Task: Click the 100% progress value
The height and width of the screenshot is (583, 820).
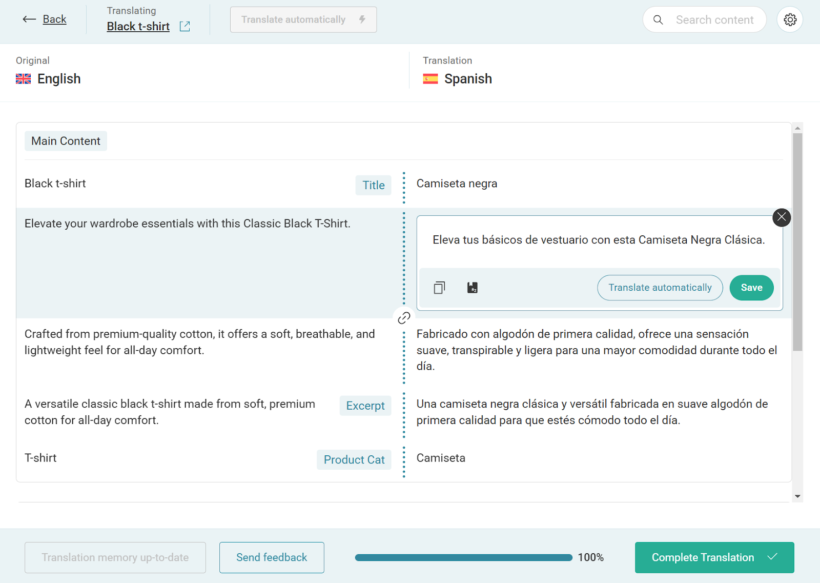Action: point(590,557)
